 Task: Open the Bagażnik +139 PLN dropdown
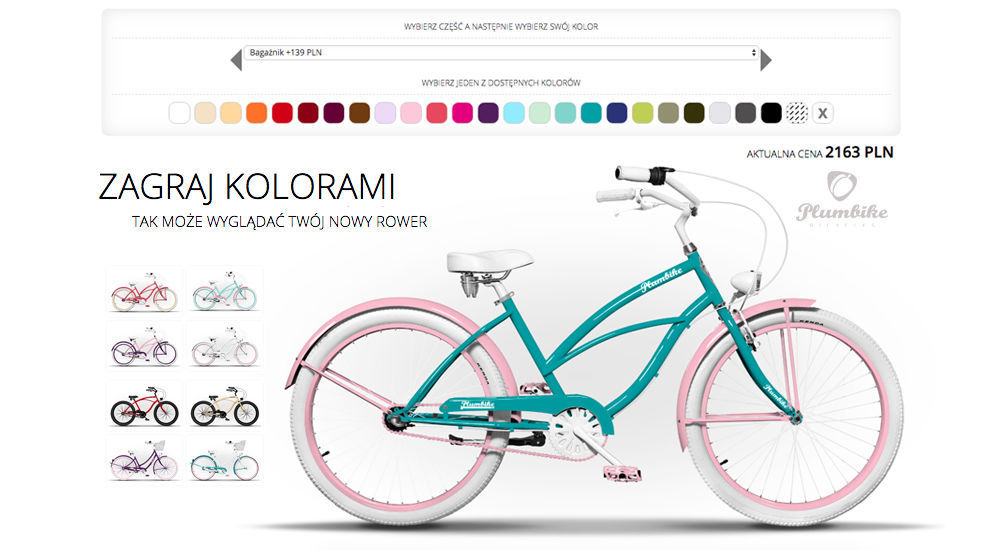pyautogui.click(x=502, y=52)
